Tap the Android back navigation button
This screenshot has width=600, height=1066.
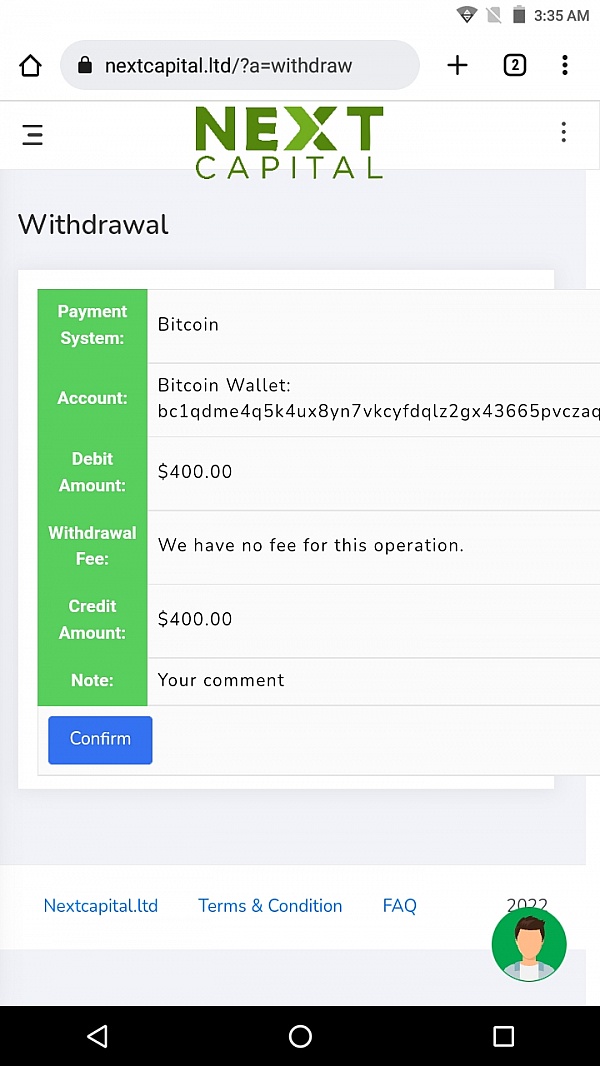click(x=97, y=1035)
